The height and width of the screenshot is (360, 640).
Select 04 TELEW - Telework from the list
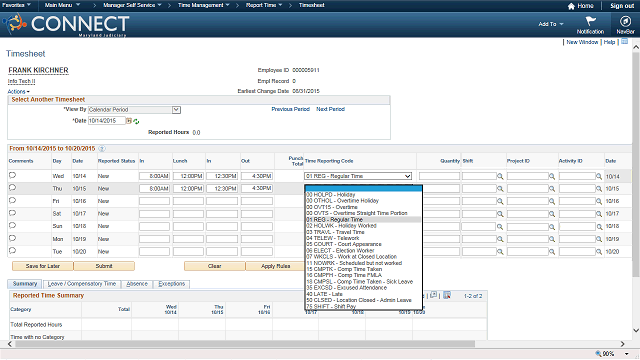point(333,238)
